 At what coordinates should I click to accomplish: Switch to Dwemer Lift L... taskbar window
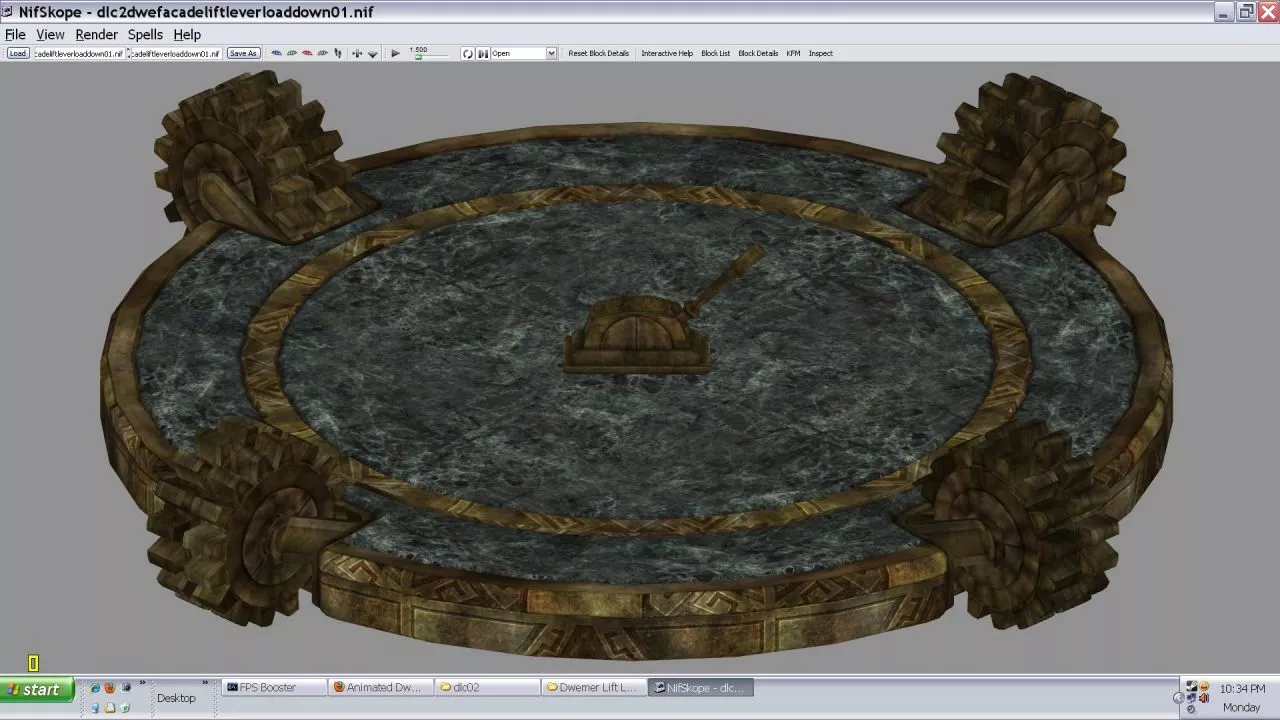point(595,687)
